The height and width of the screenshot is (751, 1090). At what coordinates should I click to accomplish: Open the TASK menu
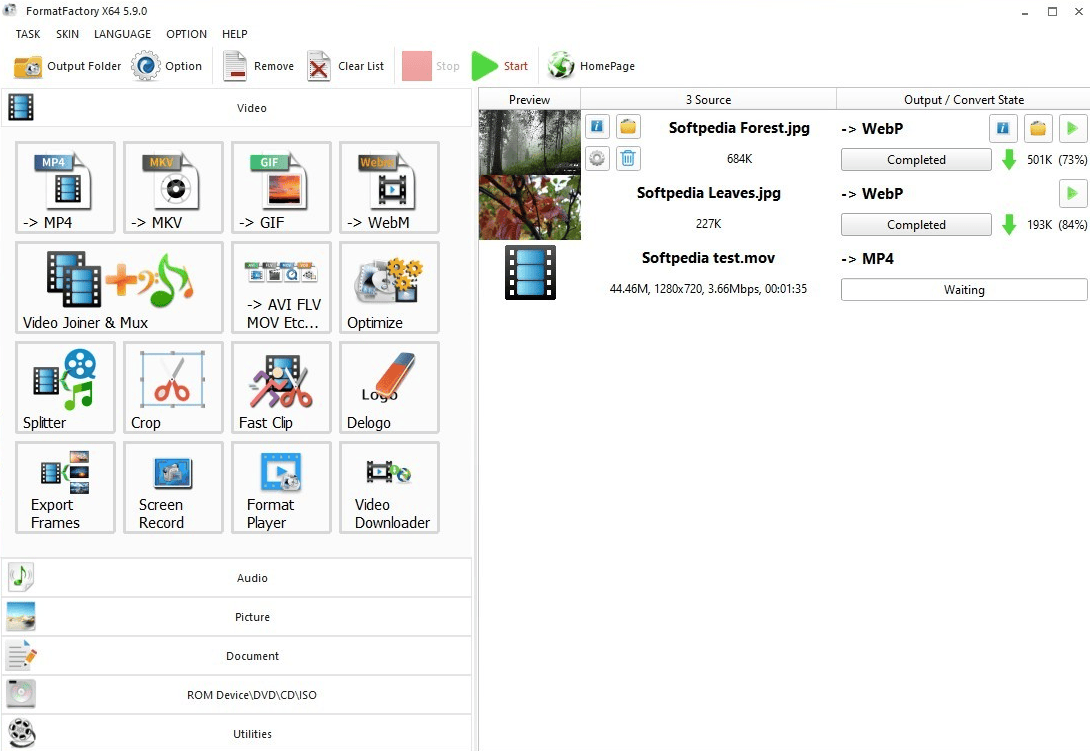pos(28,34)
